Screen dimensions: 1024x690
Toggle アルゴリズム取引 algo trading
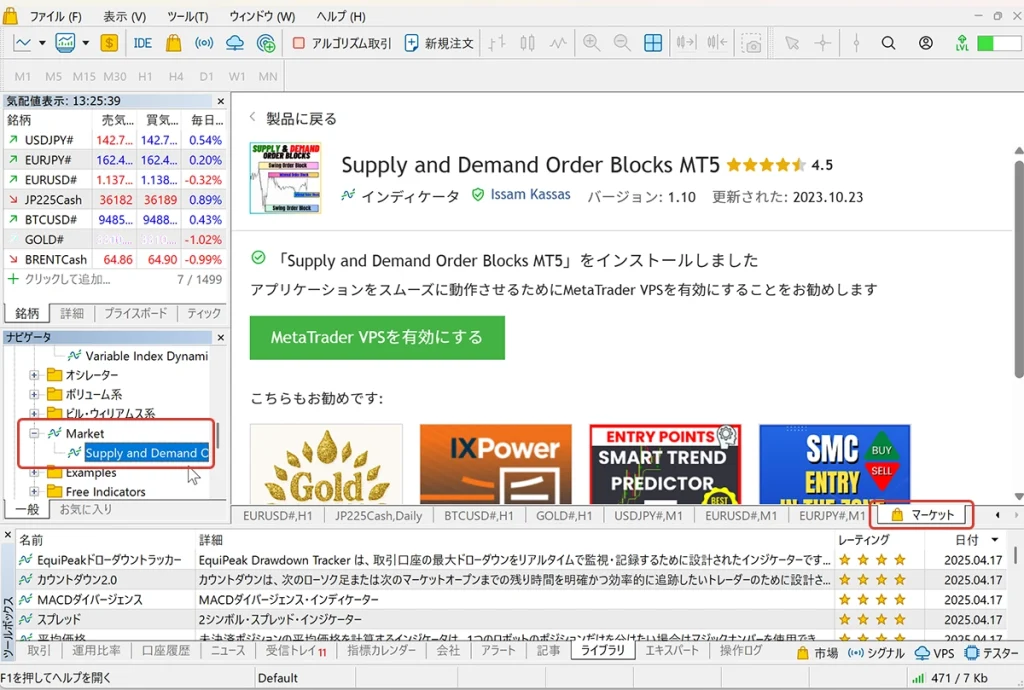[x=342, y=43]
